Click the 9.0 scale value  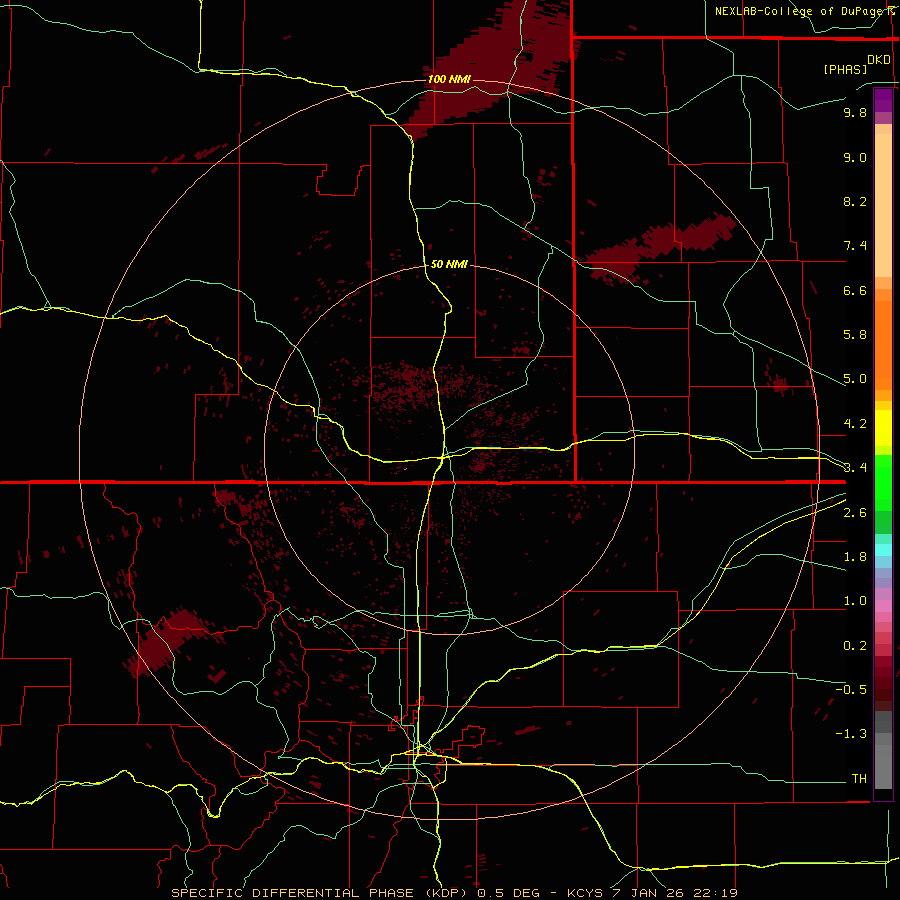pos(855,157)
